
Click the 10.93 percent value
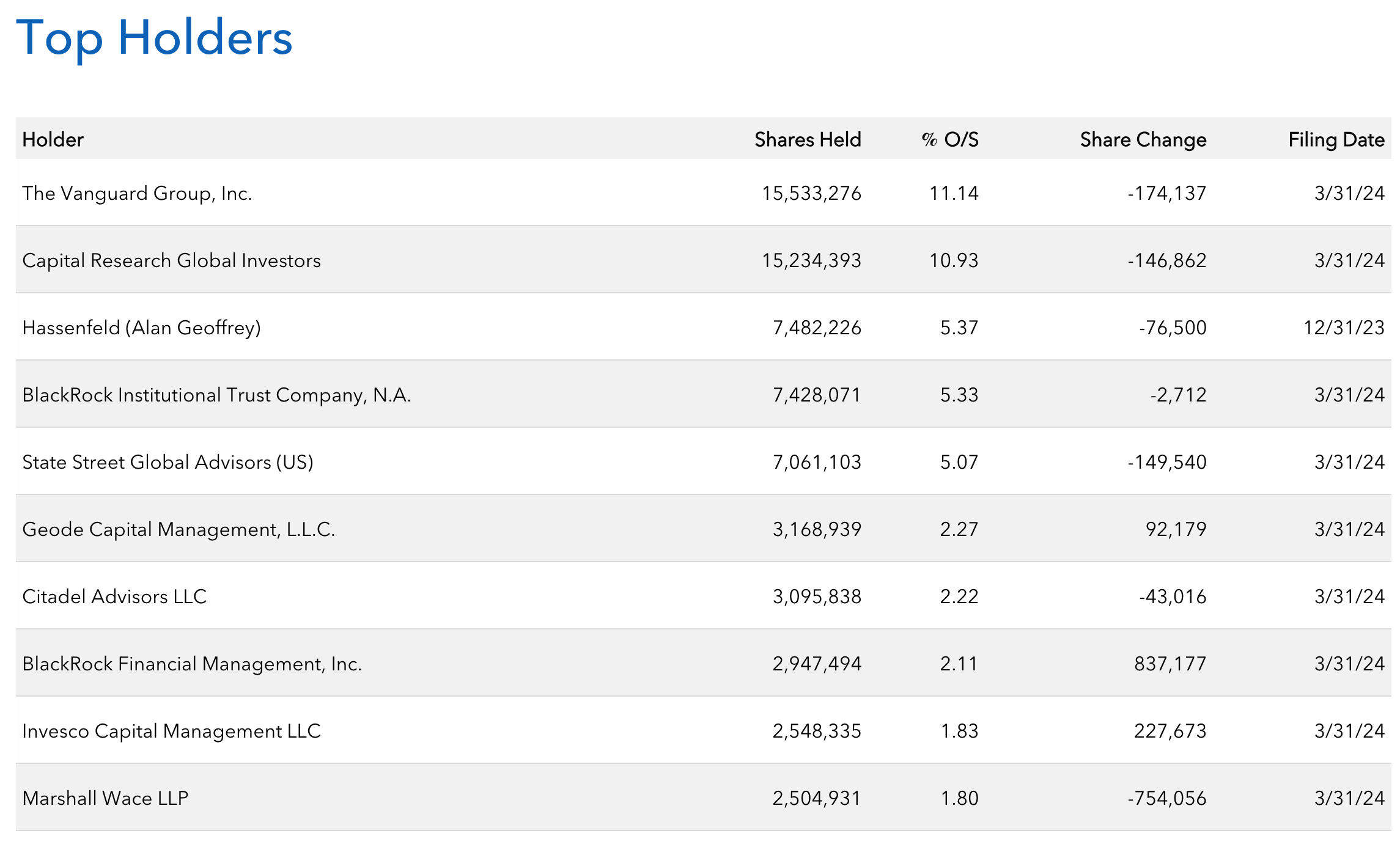[x=954, y=260]
